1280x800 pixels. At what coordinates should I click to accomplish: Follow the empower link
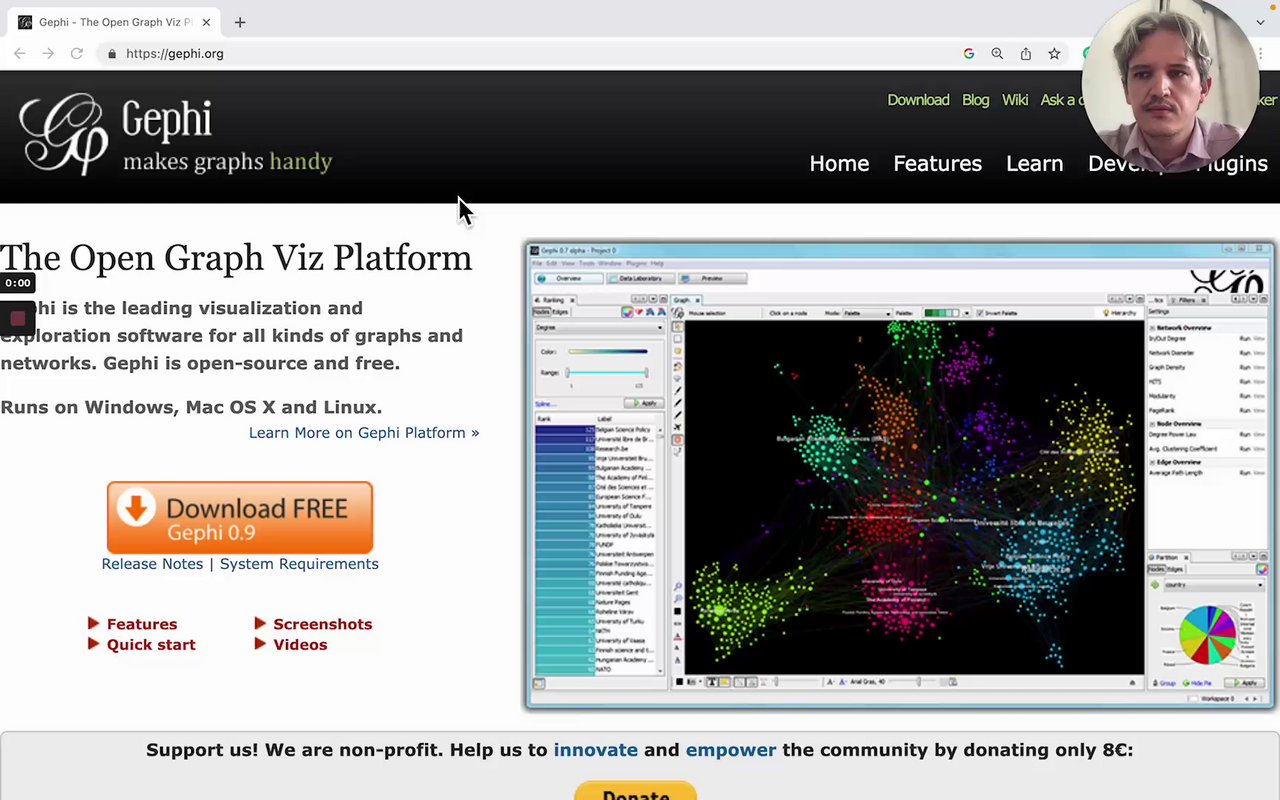[731, 750]
